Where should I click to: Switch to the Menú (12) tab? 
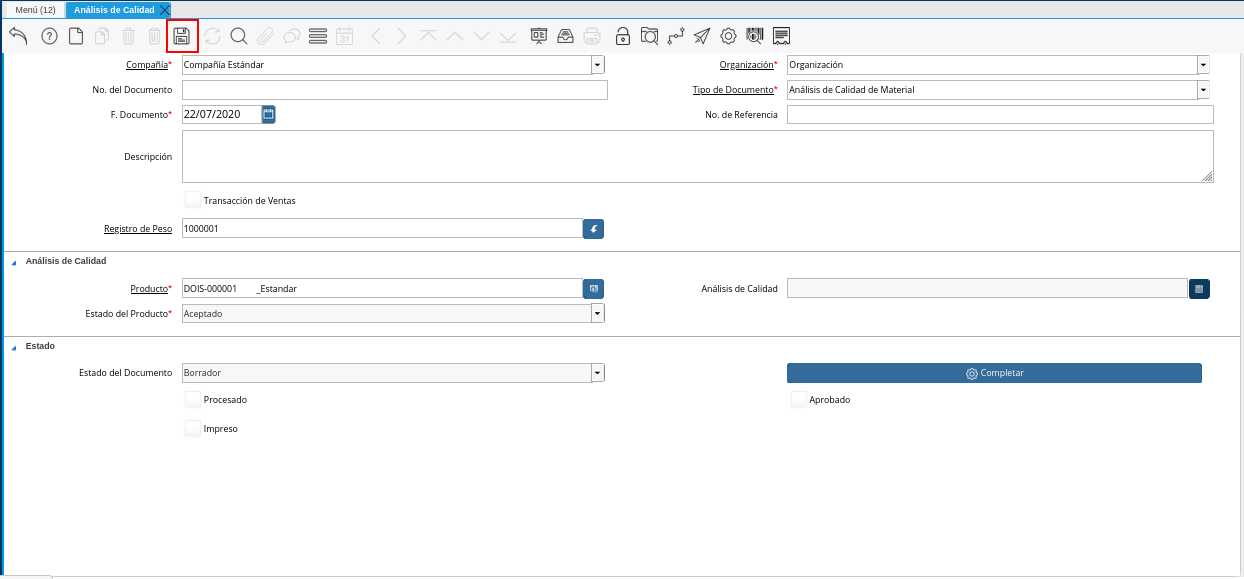[x=35, y=9]
